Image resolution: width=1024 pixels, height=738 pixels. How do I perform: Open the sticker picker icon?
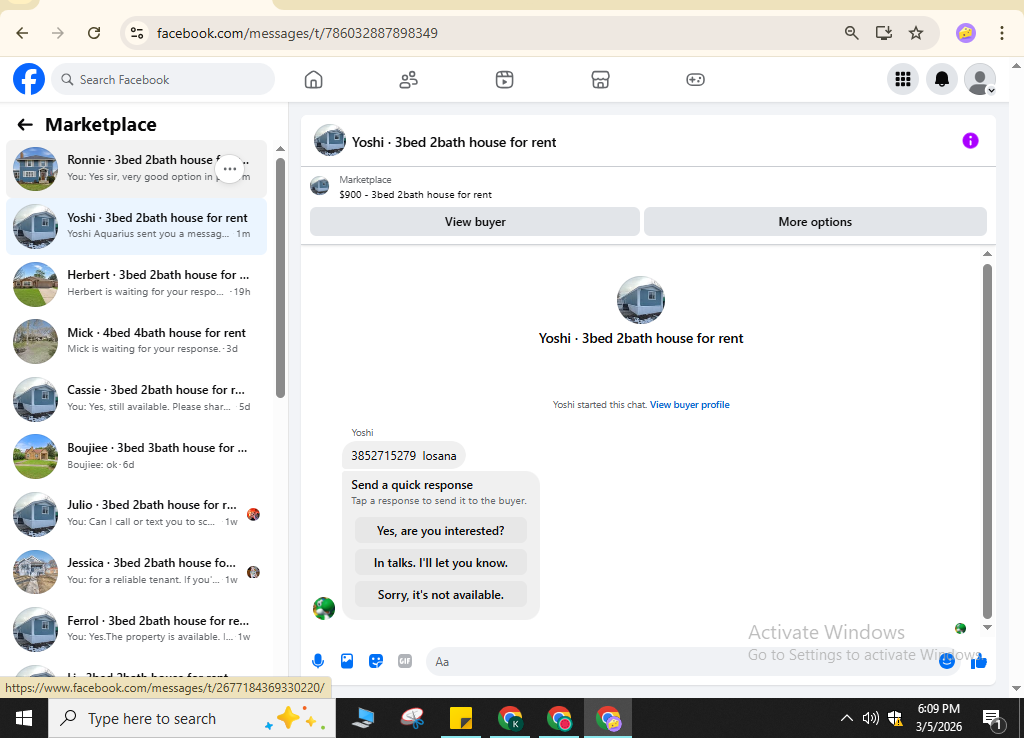pyautogui.click(x=376, y=661)
